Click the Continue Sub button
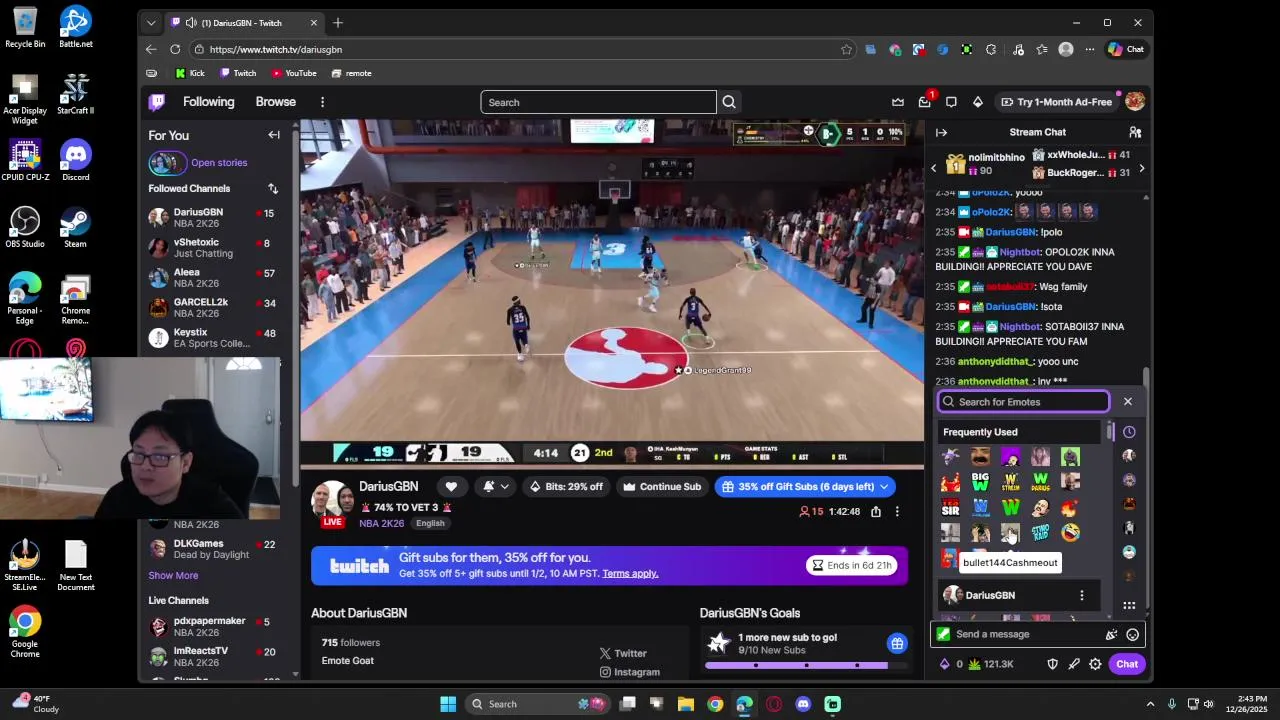 [661, 487]
